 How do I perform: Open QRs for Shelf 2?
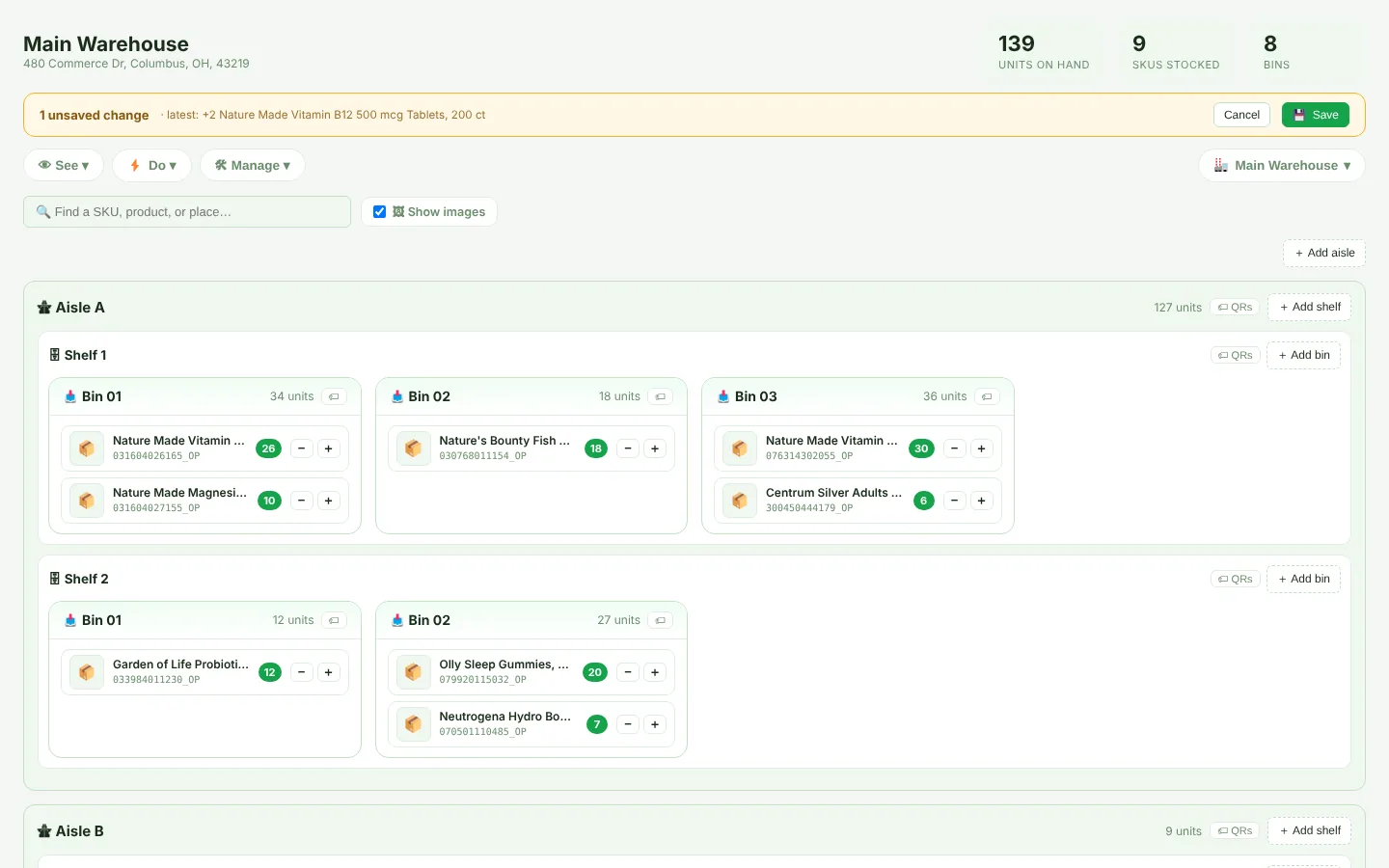[1235, 579]
